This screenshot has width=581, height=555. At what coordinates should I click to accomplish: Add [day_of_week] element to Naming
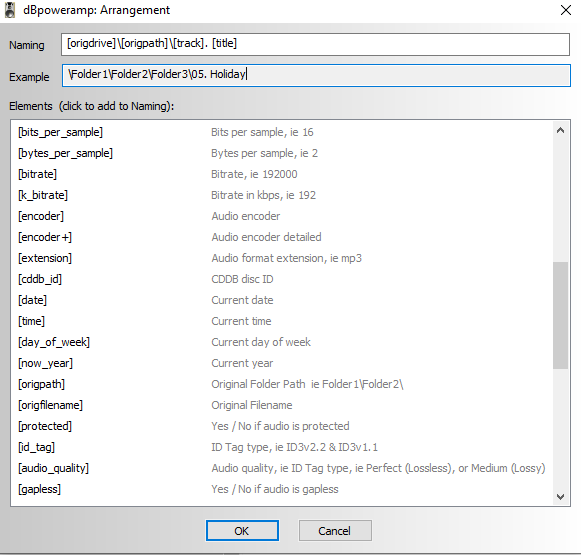coord(54,342)
